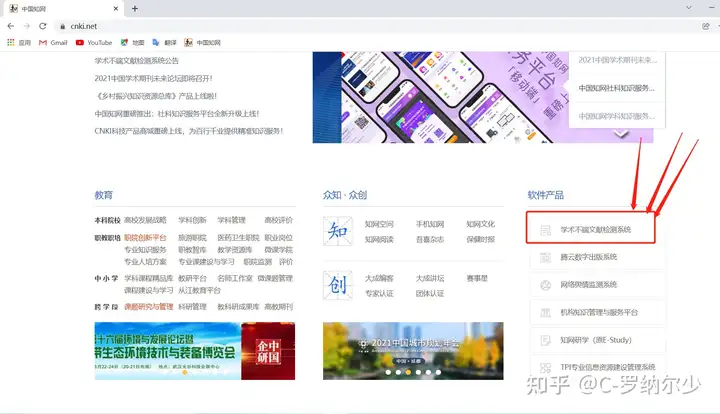Select the last carousel dot on city banner
This screenshot has width=720, height=414.
(439, 372)
